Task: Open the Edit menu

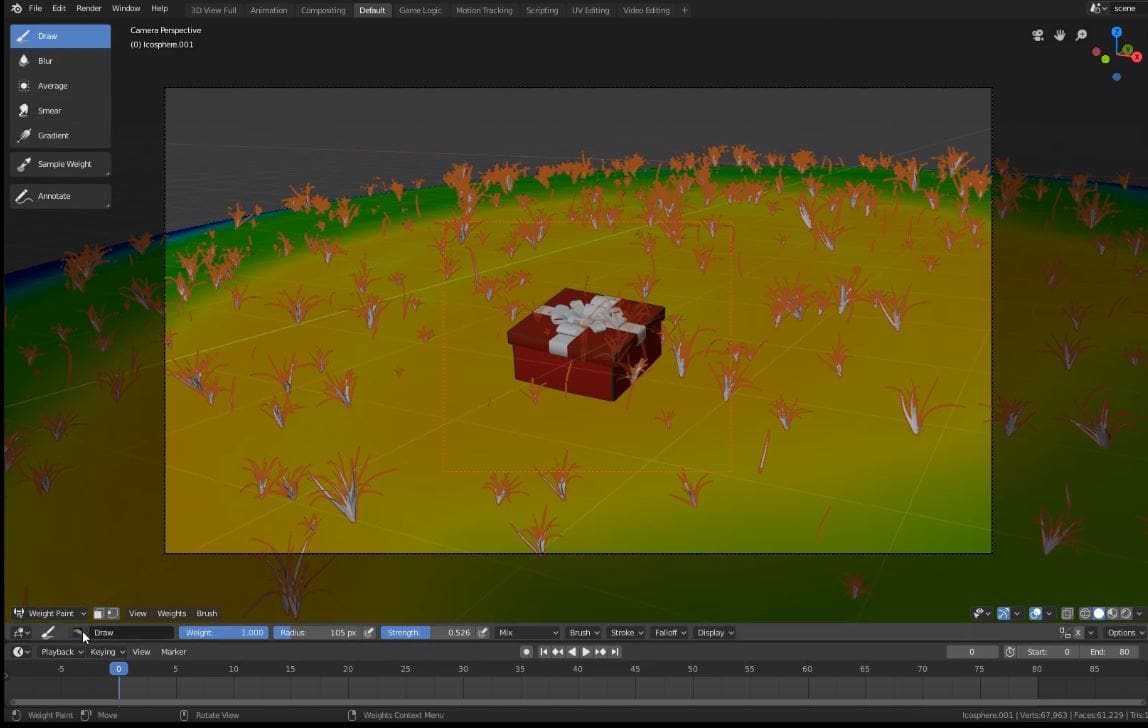Action: tap(59, 9)
